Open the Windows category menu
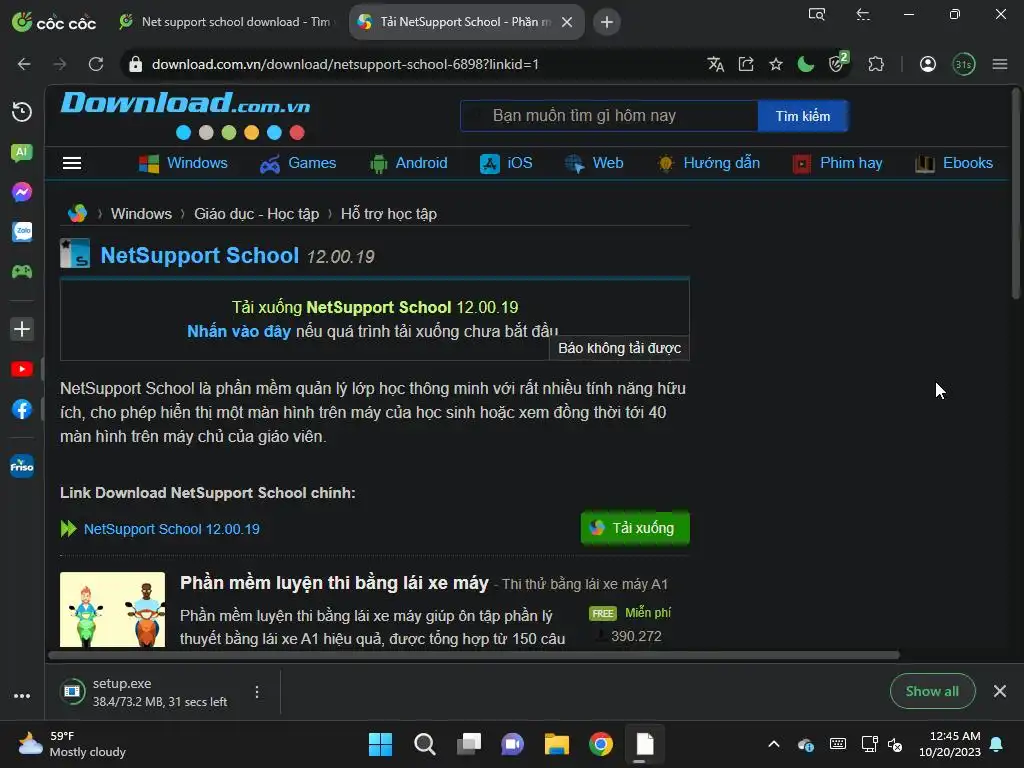1024x768 pixels. pos(184,163)
